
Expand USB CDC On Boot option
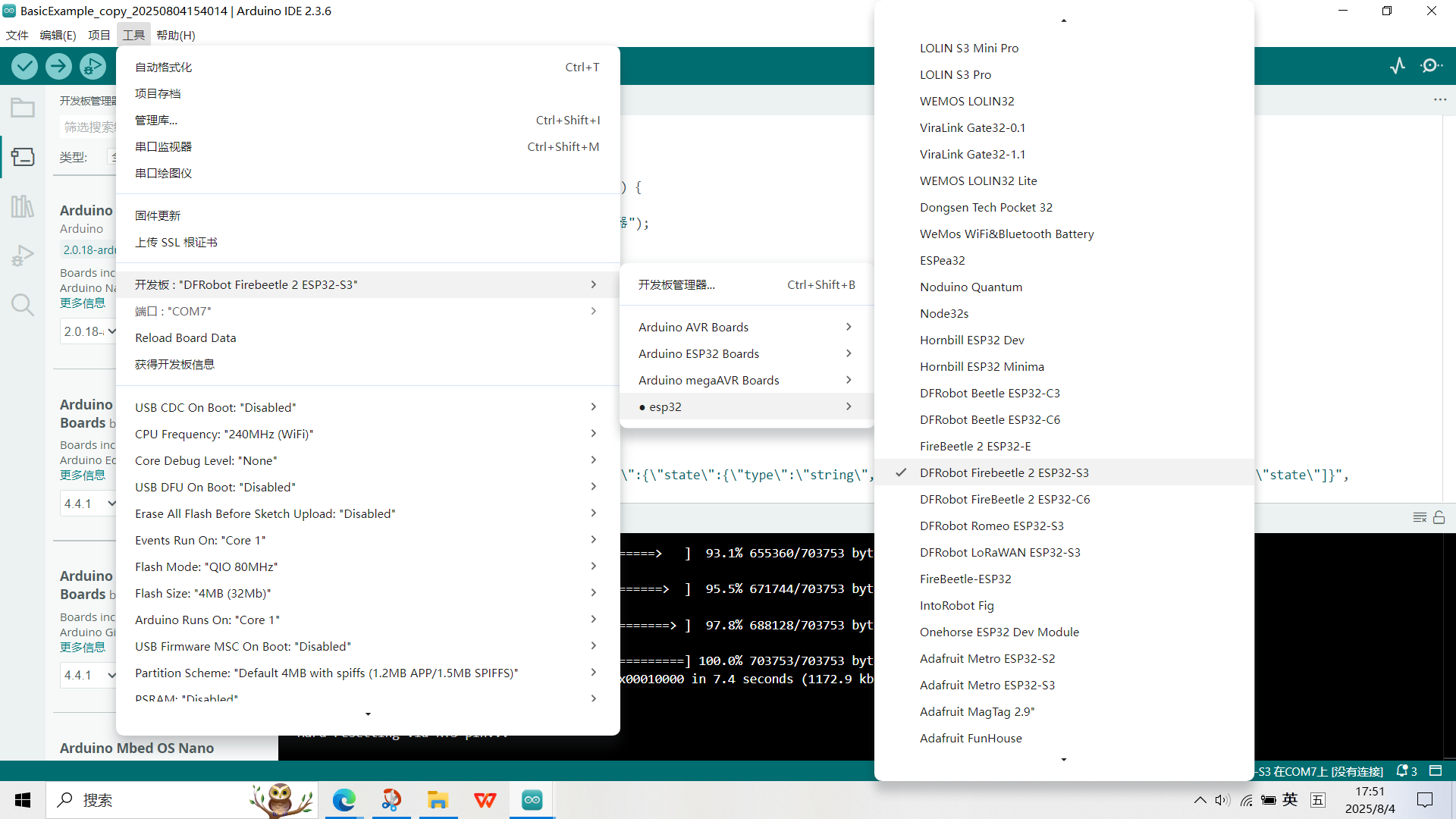click(368, 407)
